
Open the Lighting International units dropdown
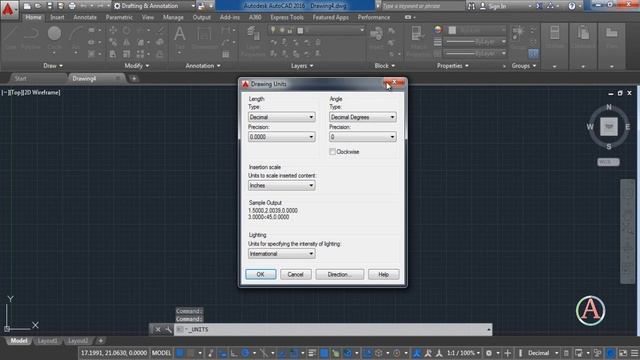[x=282, y=253]
